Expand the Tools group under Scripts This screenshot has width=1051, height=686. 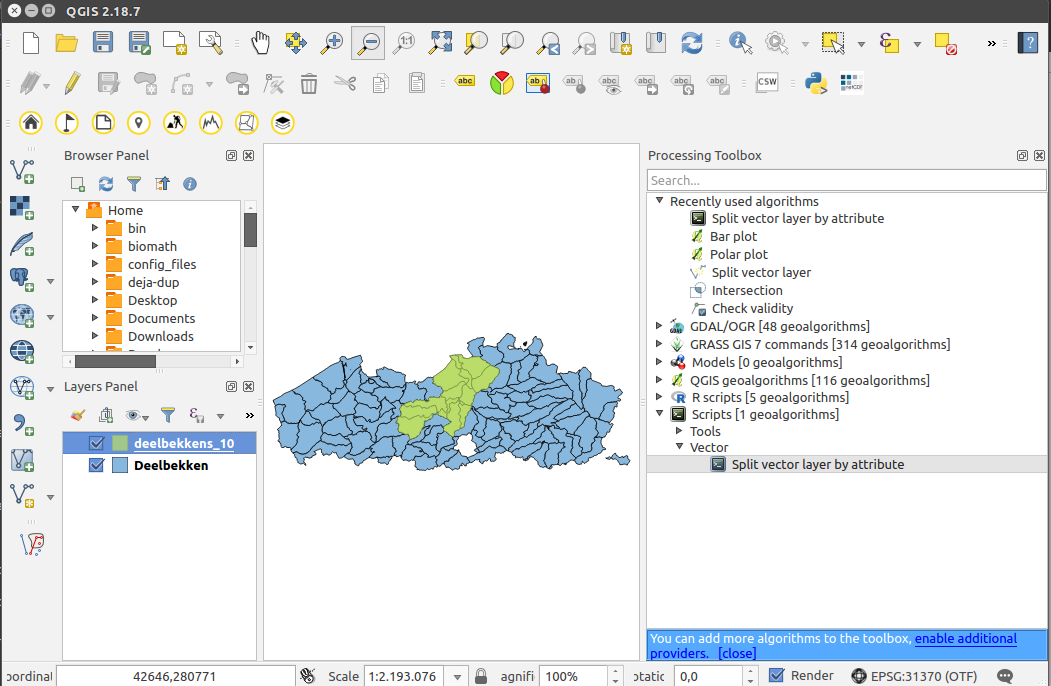pos(679,431)
